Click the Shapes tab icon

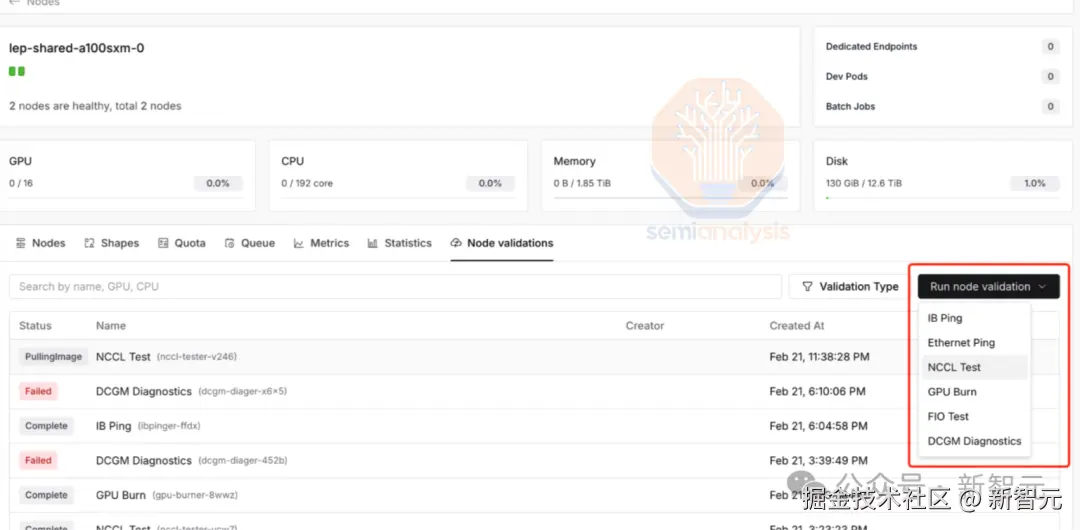[89, 243]
